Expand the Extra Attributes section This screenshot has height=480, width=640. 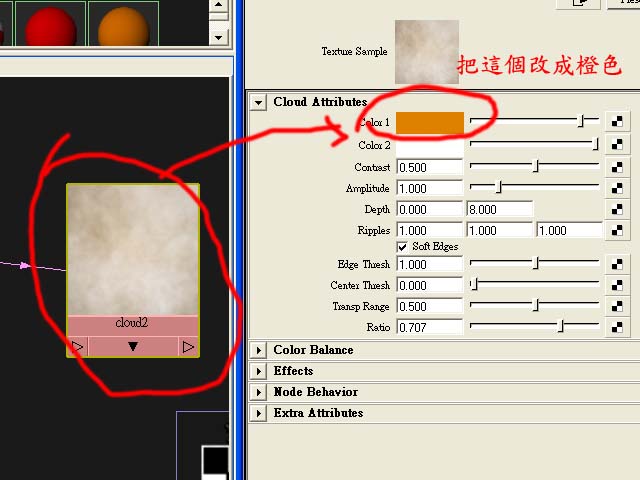pos(258,413)
